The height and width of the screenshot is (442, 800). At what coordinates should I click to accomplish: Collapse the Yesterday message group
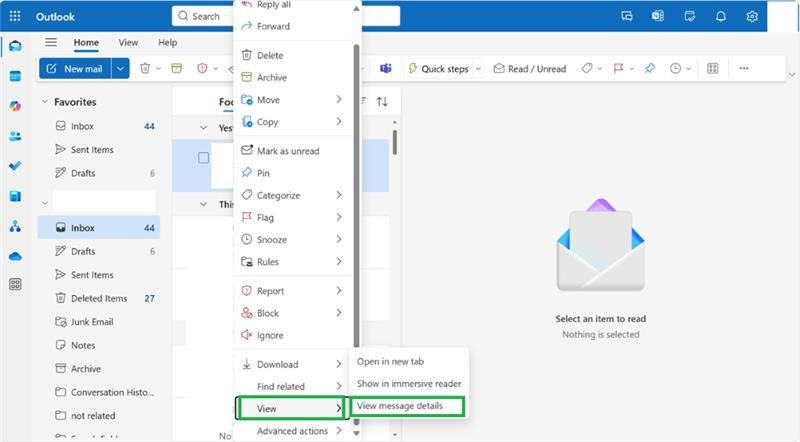pyautogui.click(x=204, y=128)
